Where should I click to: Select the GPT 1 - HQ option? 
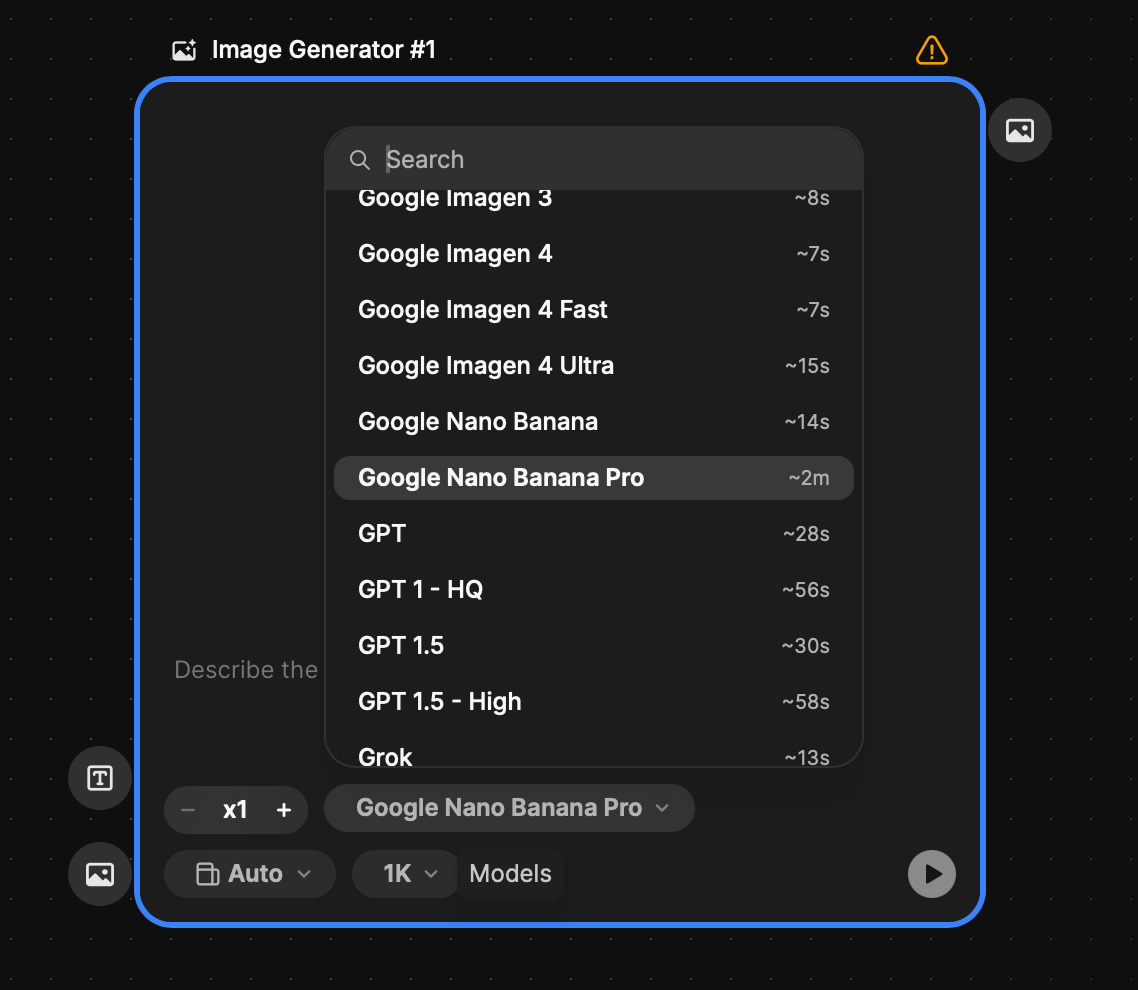click(593, 590)
